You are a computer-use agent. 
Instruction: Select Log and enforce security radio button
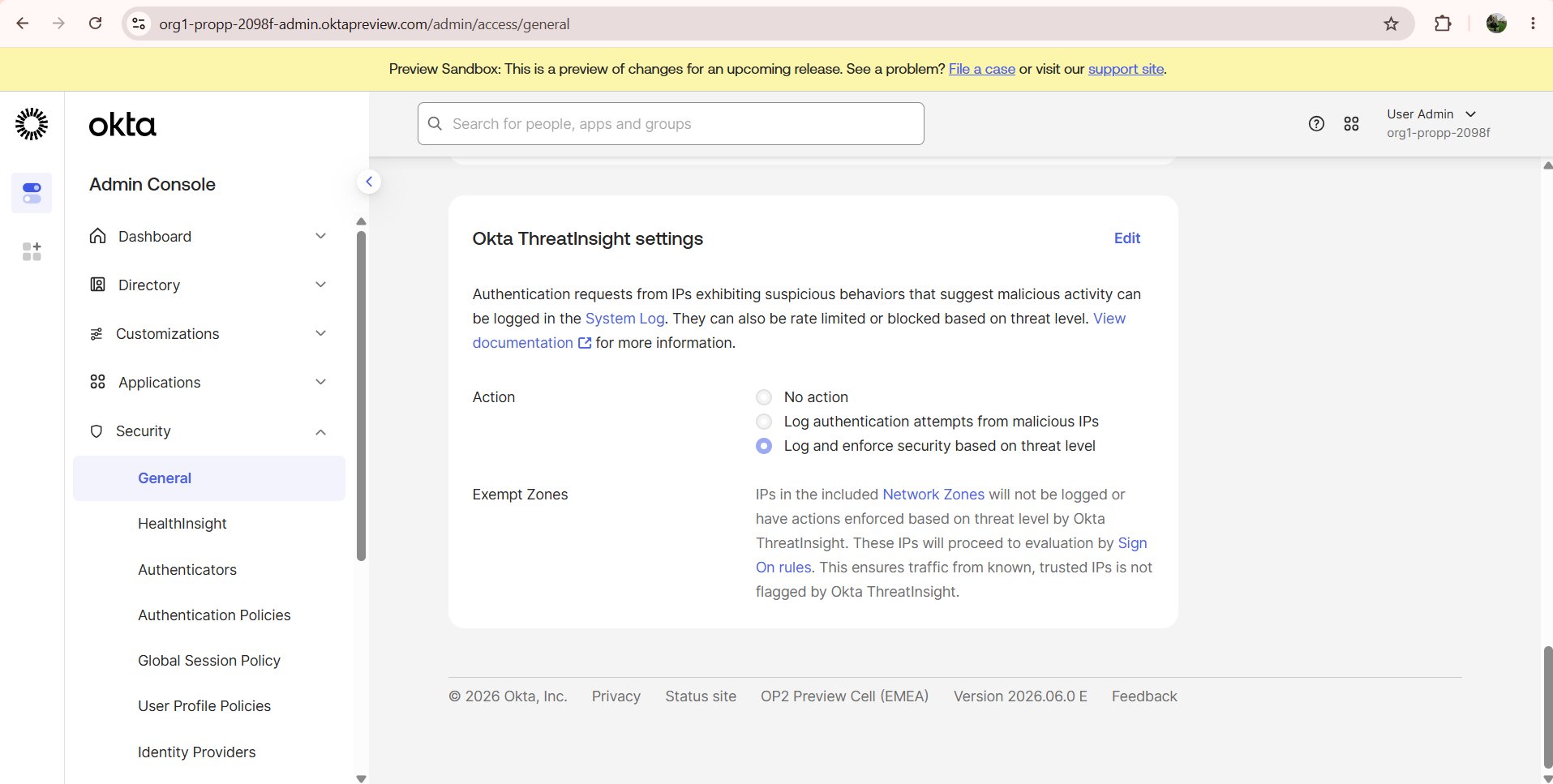click(764, 446)
